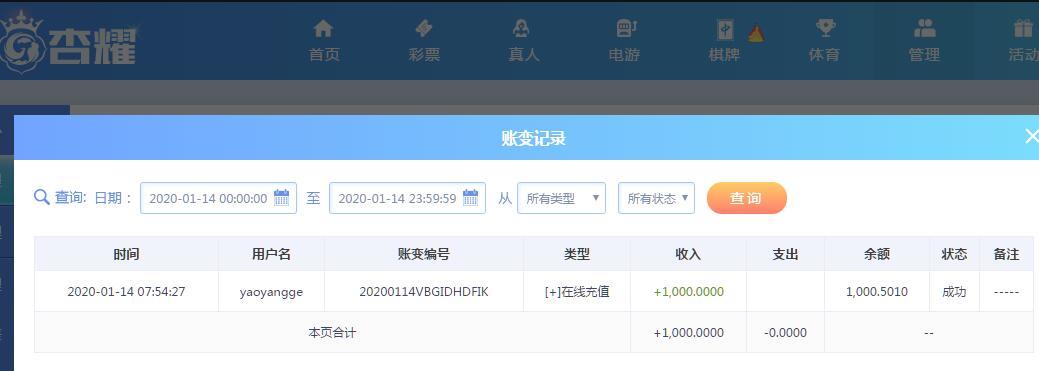The height and width of the screenshot is (371, 1039).
Task: Click the orange 查询 button
Action: (747, 198)
